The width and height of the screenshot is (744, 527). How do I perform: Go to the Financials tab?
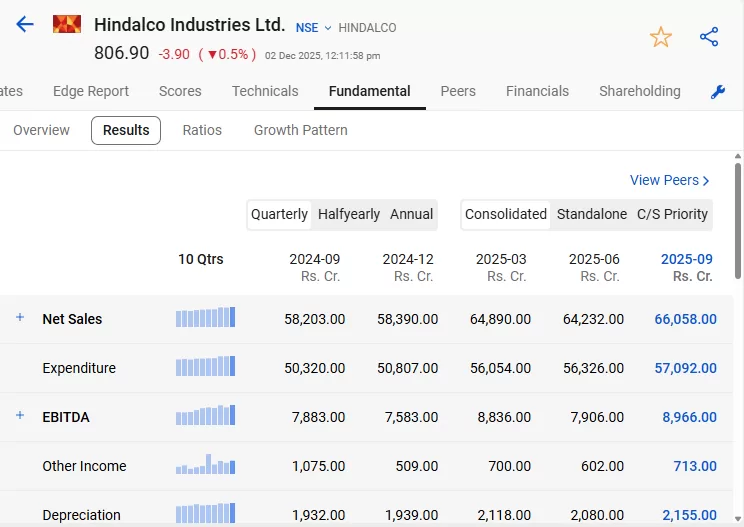pos(537,91)
